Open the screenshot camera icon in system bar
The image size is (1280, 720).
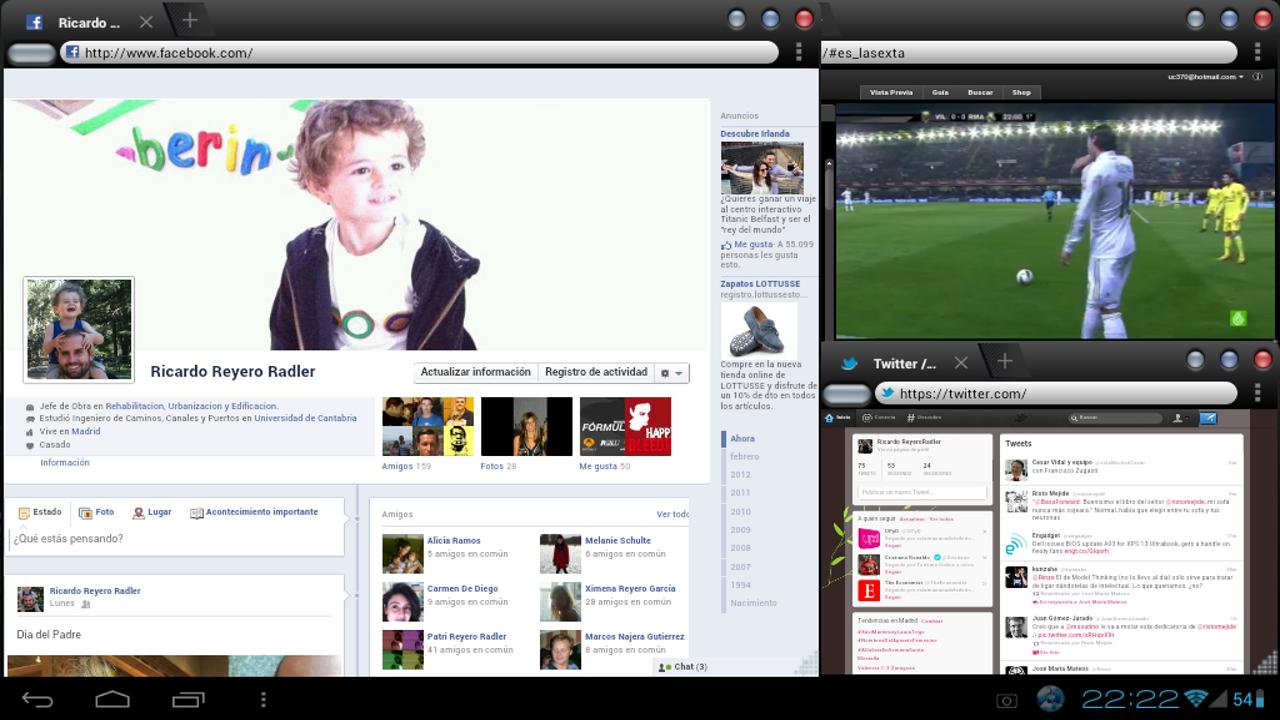click(1006, 700)
